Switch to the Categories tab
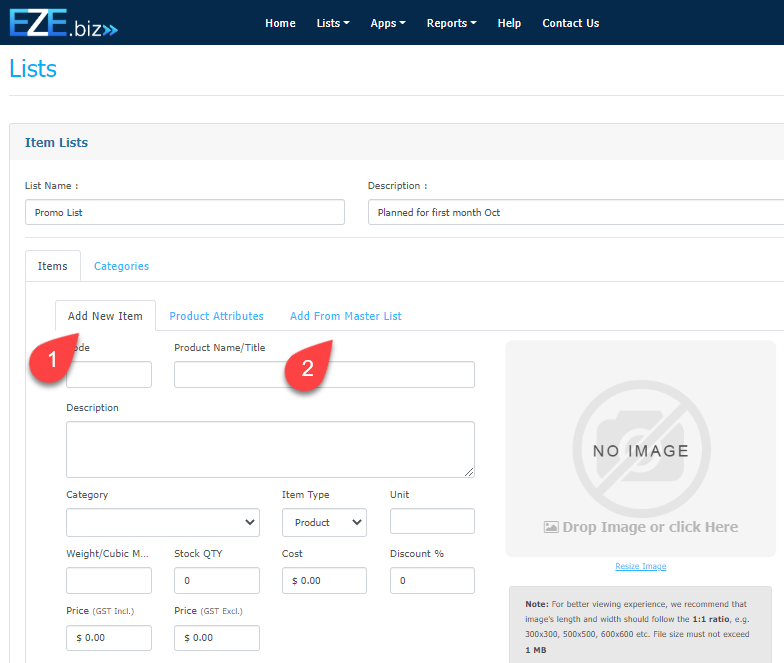Screen dimensions: 784x663 (121, 266)
